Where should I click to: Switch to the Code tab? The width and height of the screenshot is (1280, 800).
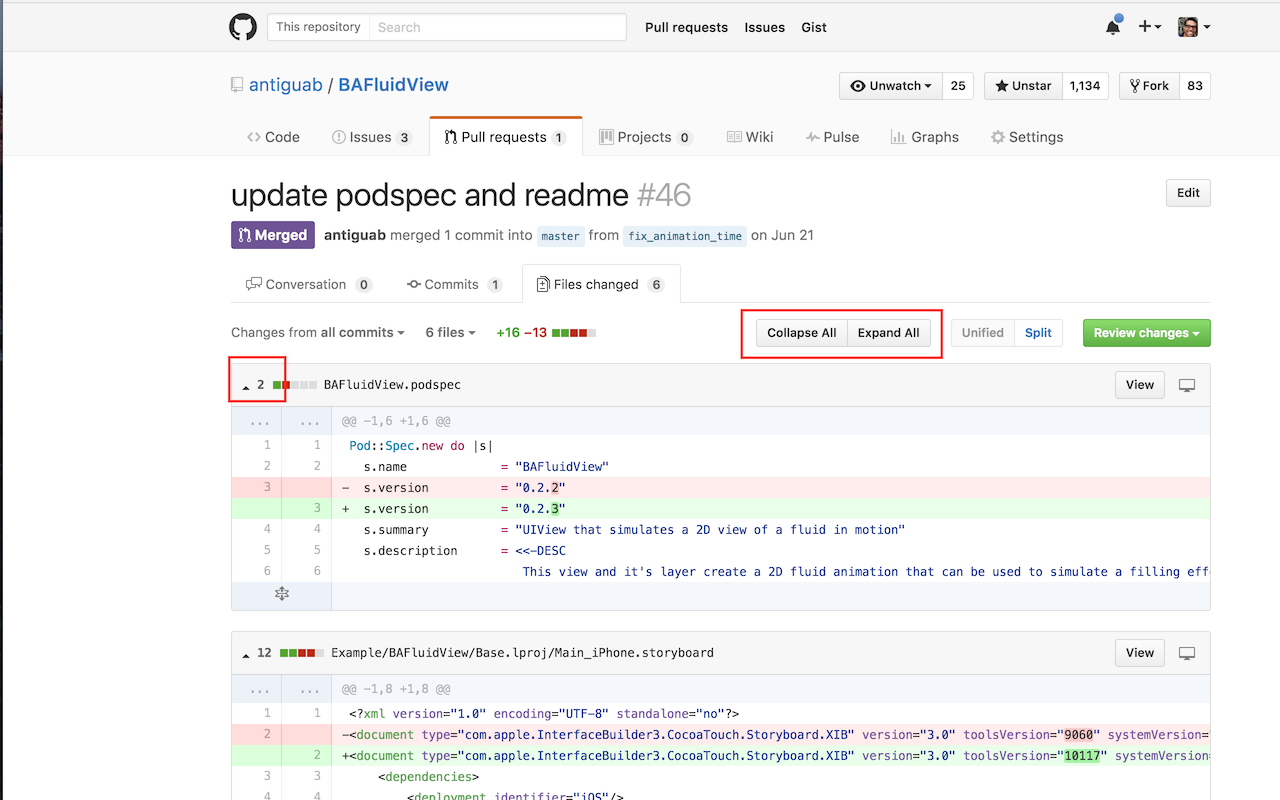(273, 137)
